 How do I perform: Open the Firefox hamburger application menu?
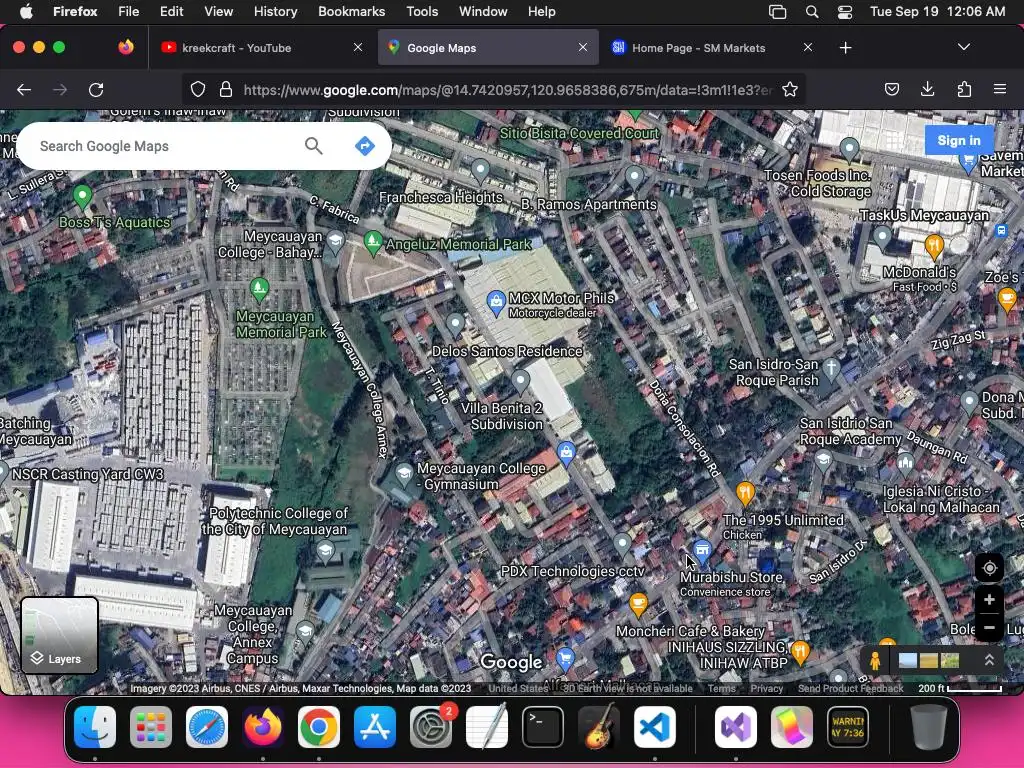1000,89
